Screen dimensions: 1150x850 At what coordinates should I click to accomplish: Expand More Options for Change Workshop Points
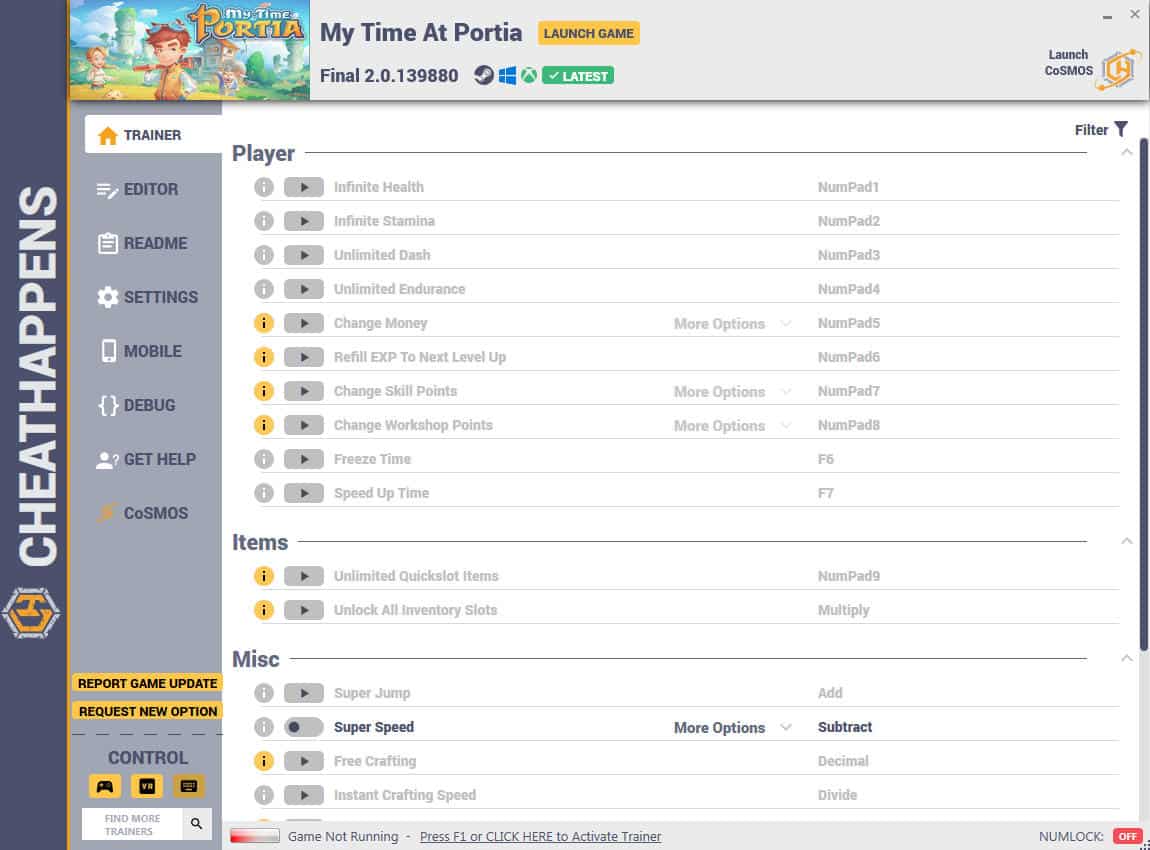pyautogui.click(x=732, y=425)
